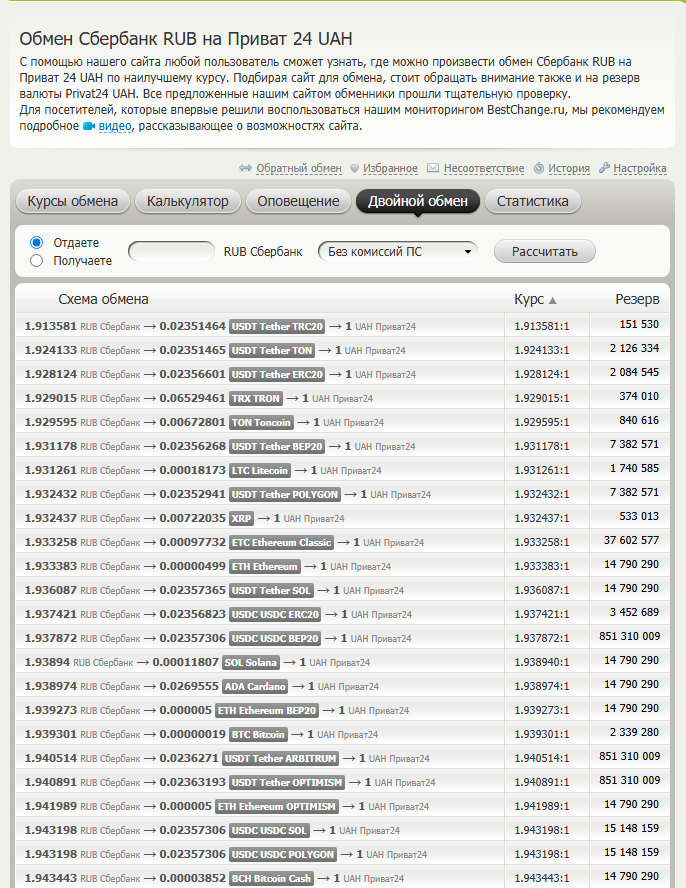This screenshot has width=686, height=888.
Task: Click the 'USDC USDC ERC20' badge
Action: click(275, 614)
